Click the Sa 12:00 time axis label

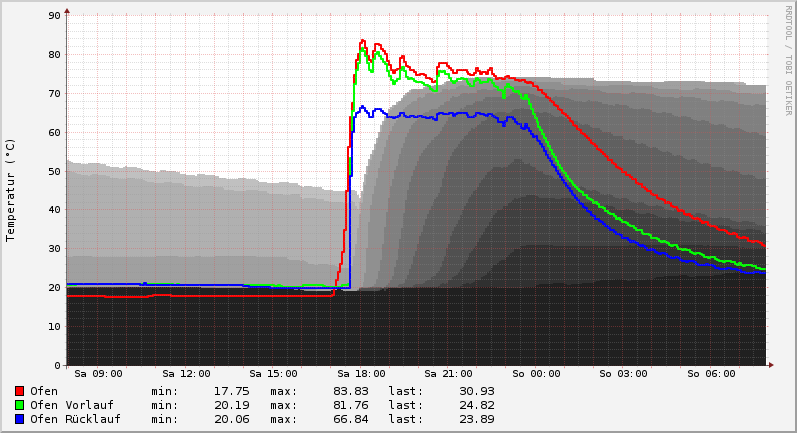click(x=185, y=374)
